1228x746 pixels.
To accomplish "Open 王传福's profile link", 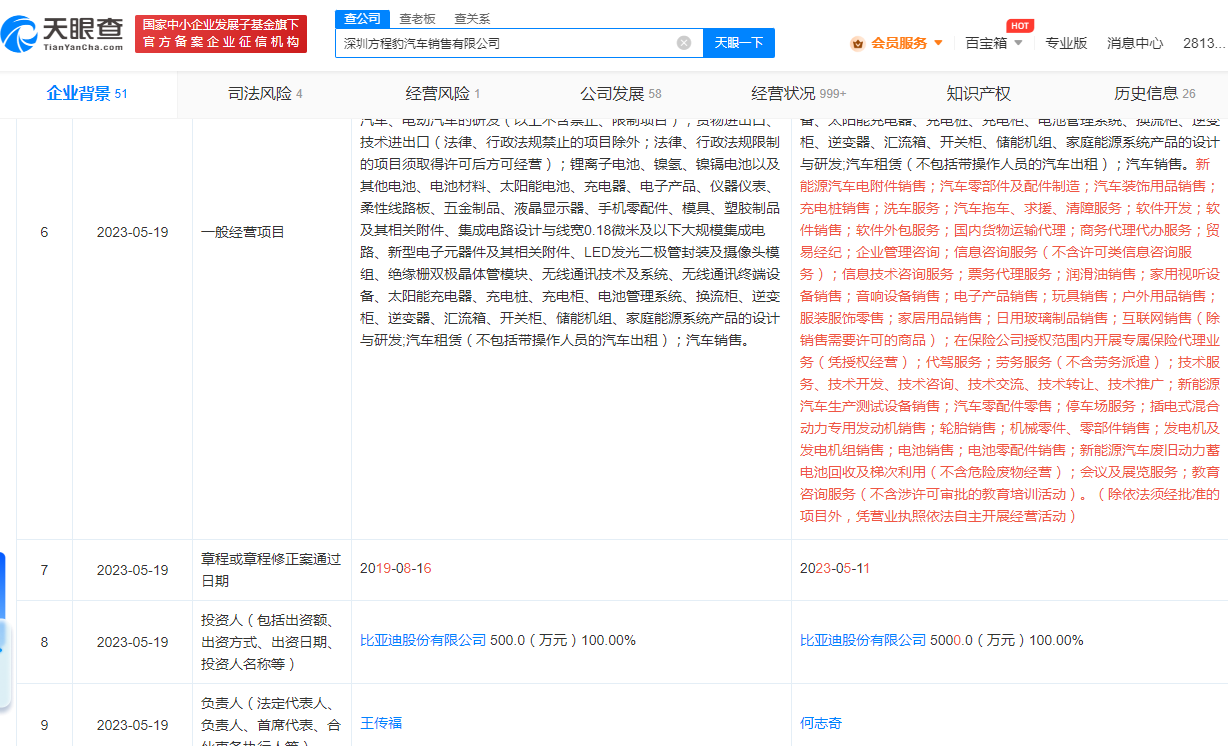I will coord(381,723).
